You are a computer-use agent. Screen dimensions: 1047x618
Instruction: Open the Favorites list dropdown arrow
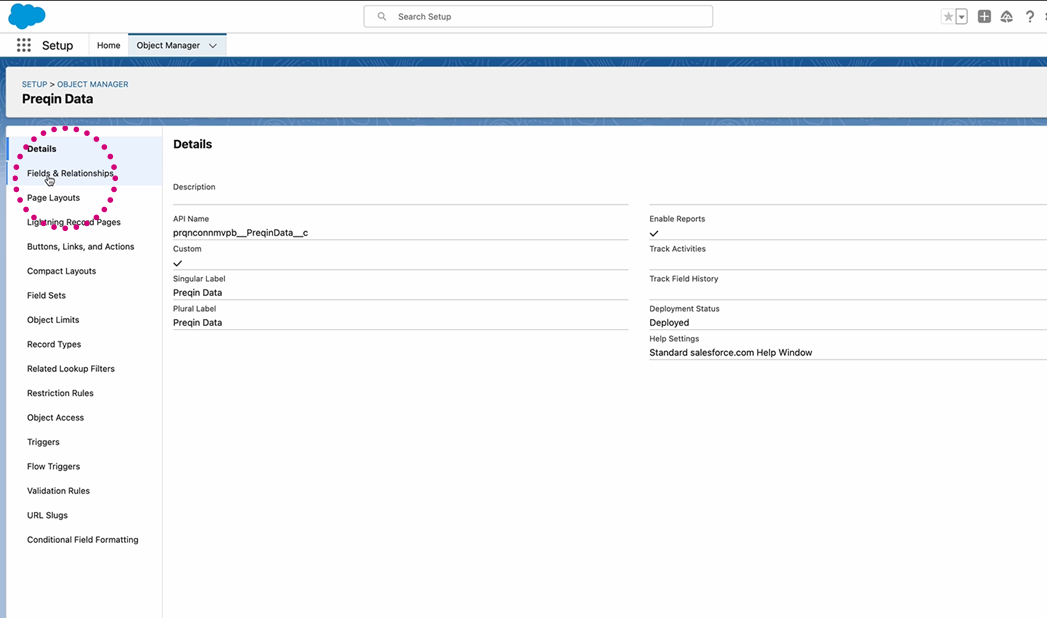962,17
